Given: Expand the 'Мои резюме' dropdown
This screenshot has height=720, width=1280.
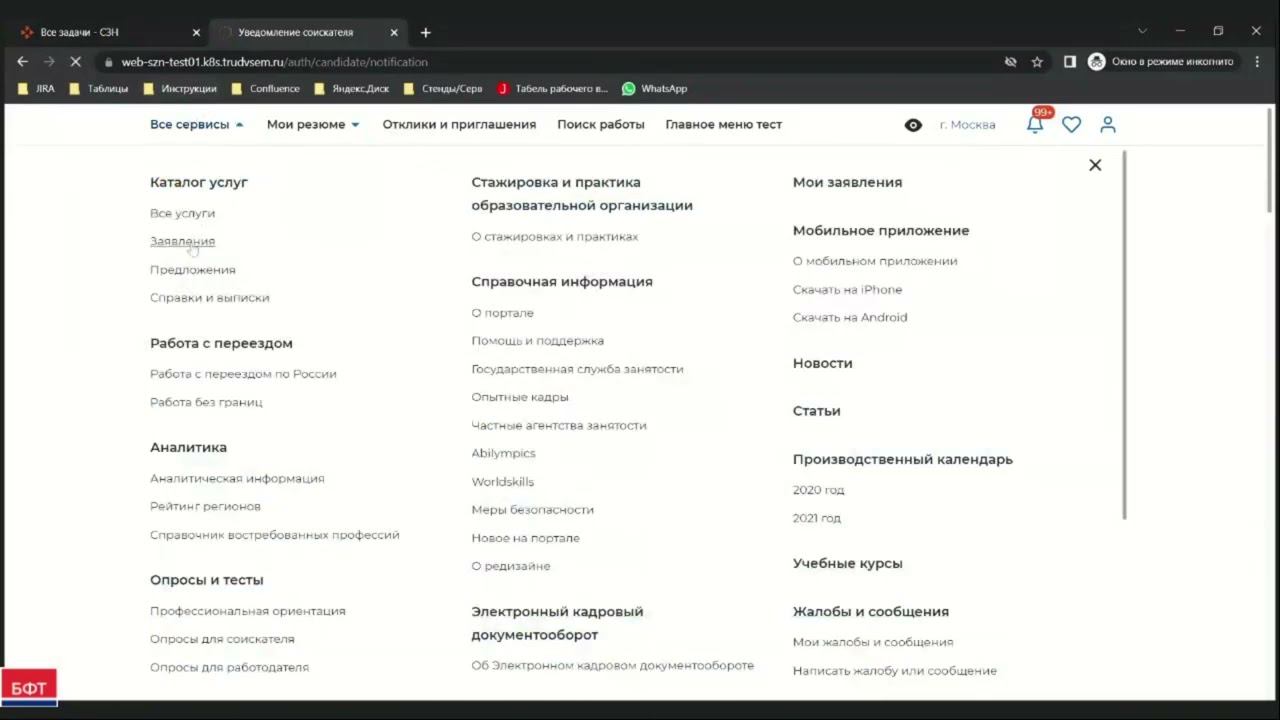Looking at the screenshot, I should (x=313, y=124).
